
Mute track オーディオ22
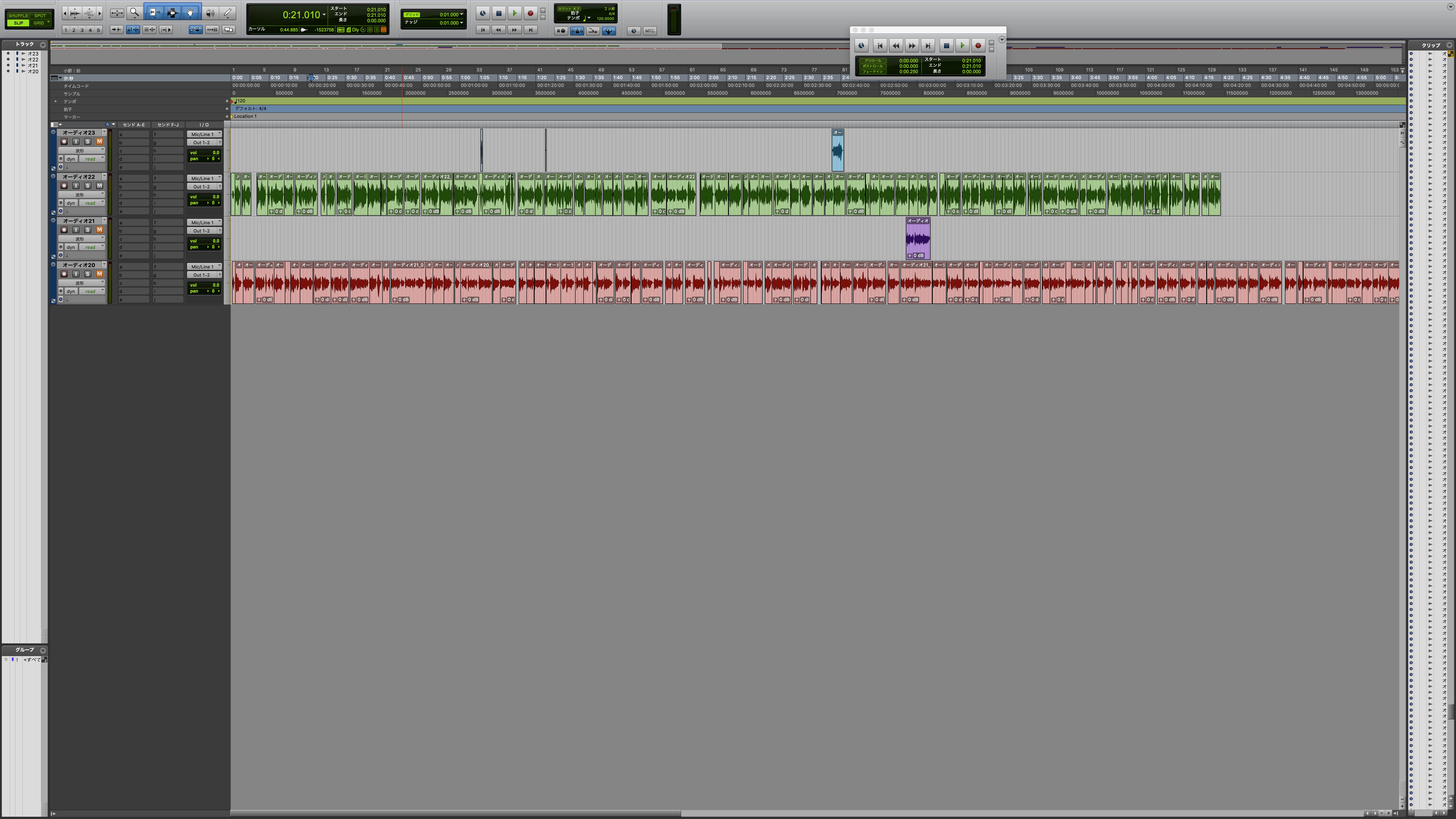[99, 185]
